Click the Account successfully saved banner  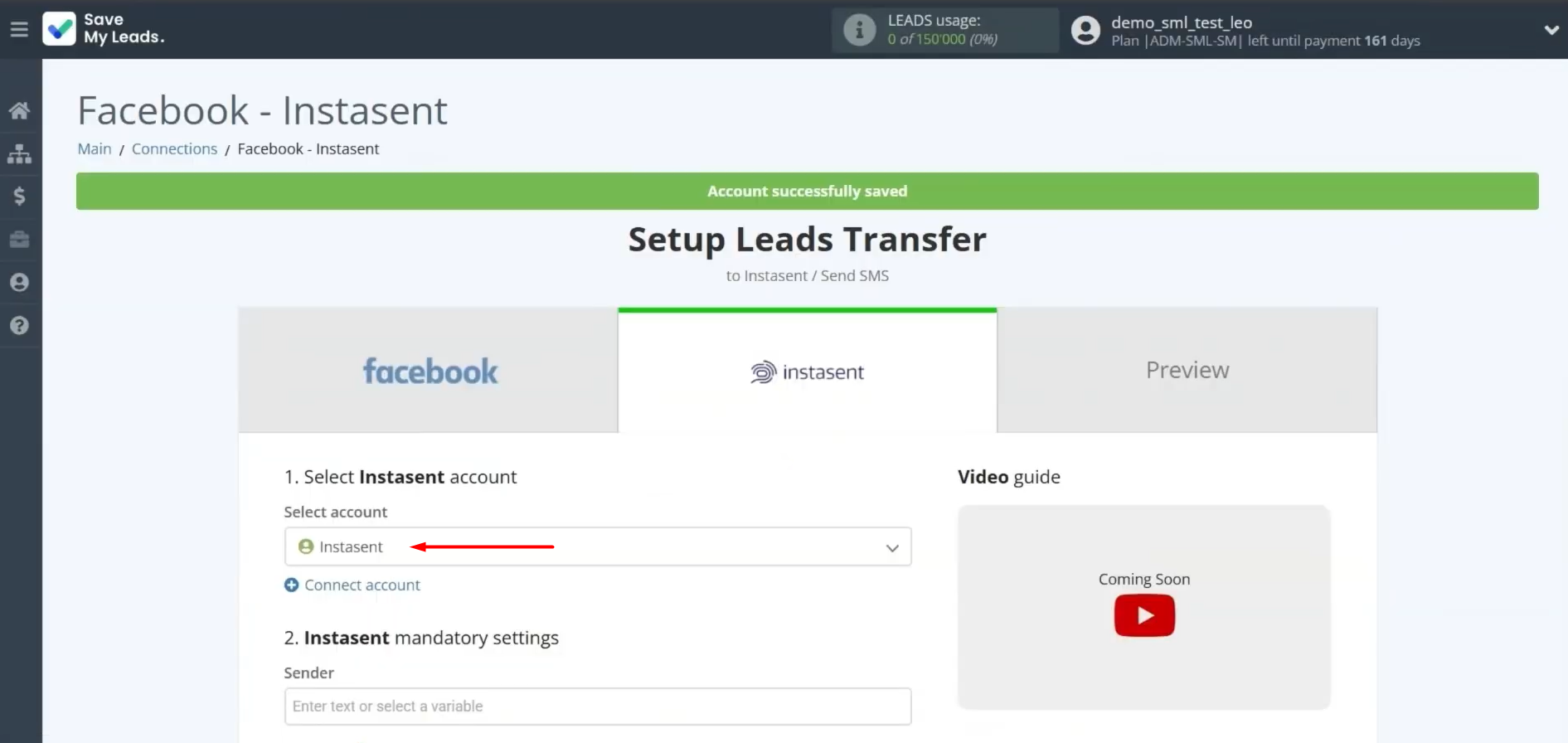click(808, 192)
